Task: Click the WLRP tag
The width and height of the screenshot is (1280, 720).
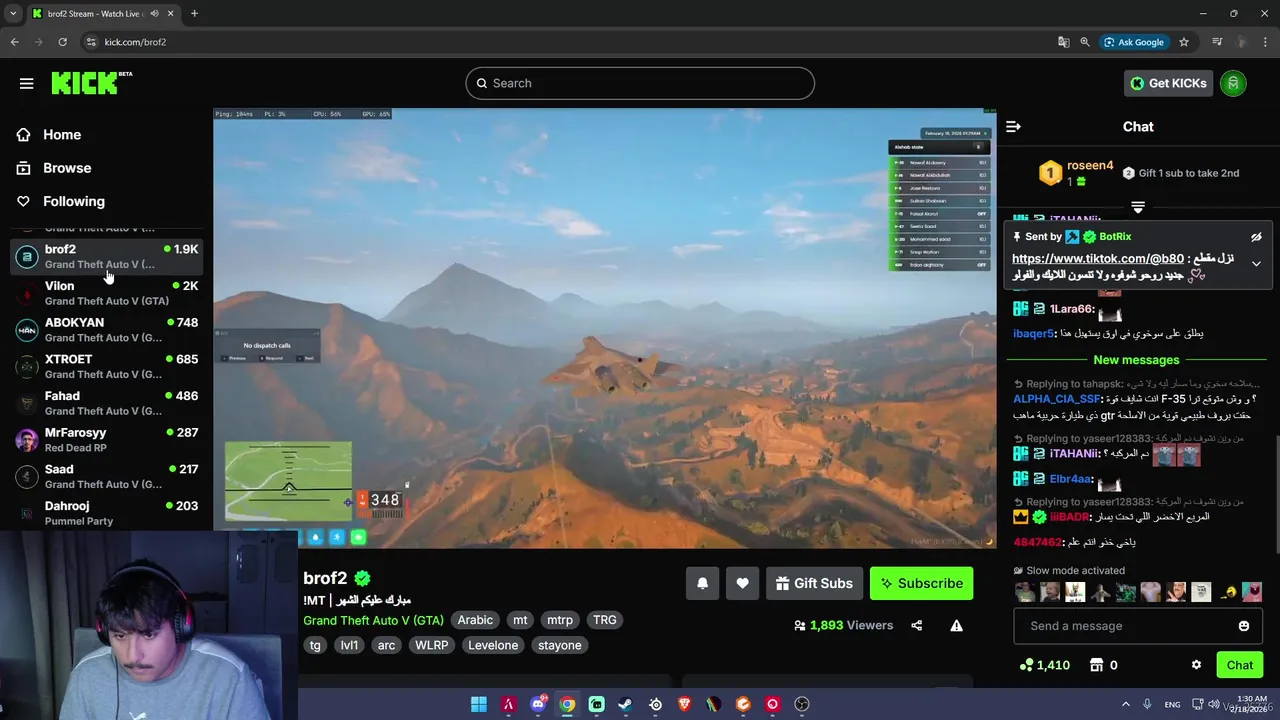Action: (432, 645)
